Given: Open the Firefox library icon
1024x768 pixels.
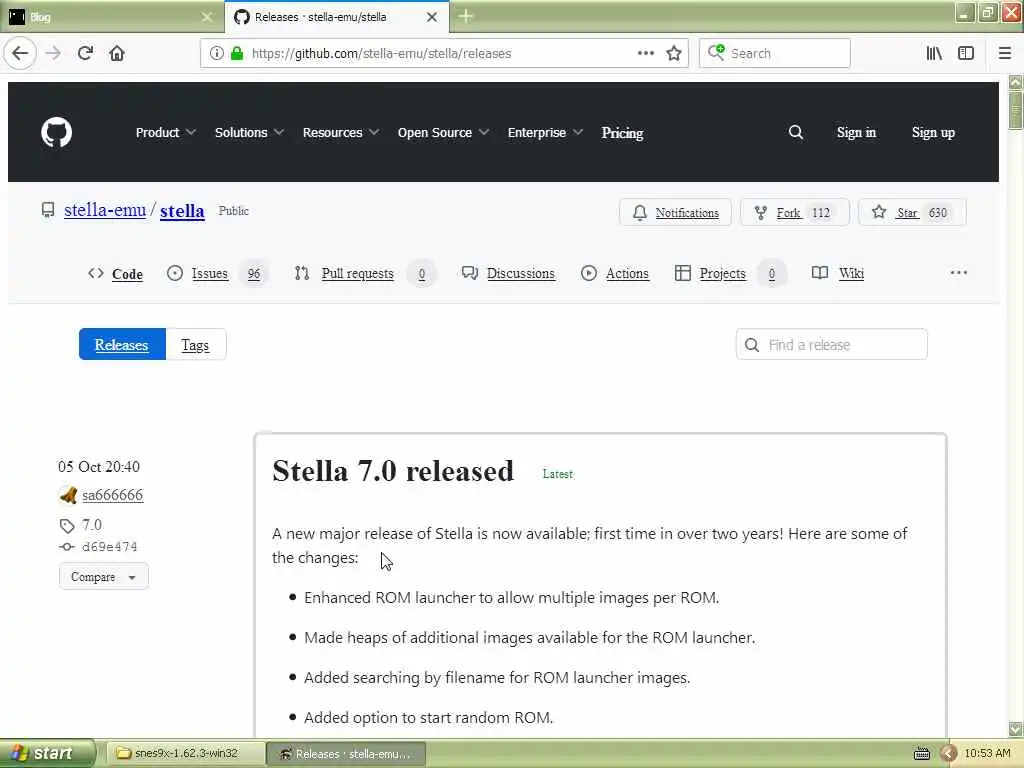Looking at the screenshot, I should click(x=934, y=53).
